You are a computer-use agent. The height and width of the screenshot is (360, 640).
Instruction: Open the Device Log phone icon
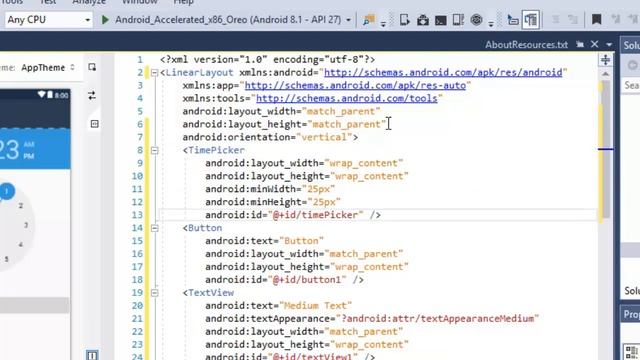[x=458, y=20]
